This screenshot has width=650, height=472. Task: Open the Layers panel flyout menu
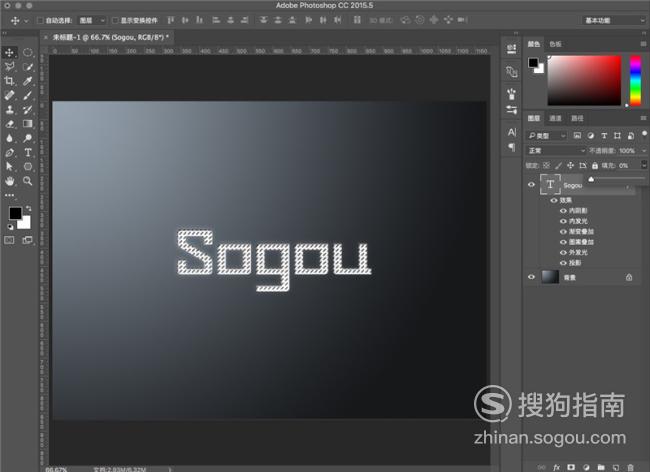(643, 118)
